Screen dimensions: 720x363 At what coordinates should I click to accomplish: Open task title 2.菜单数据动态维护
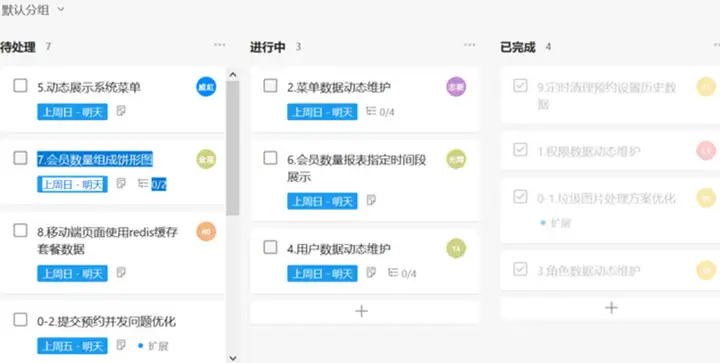(x=339, y=87)
